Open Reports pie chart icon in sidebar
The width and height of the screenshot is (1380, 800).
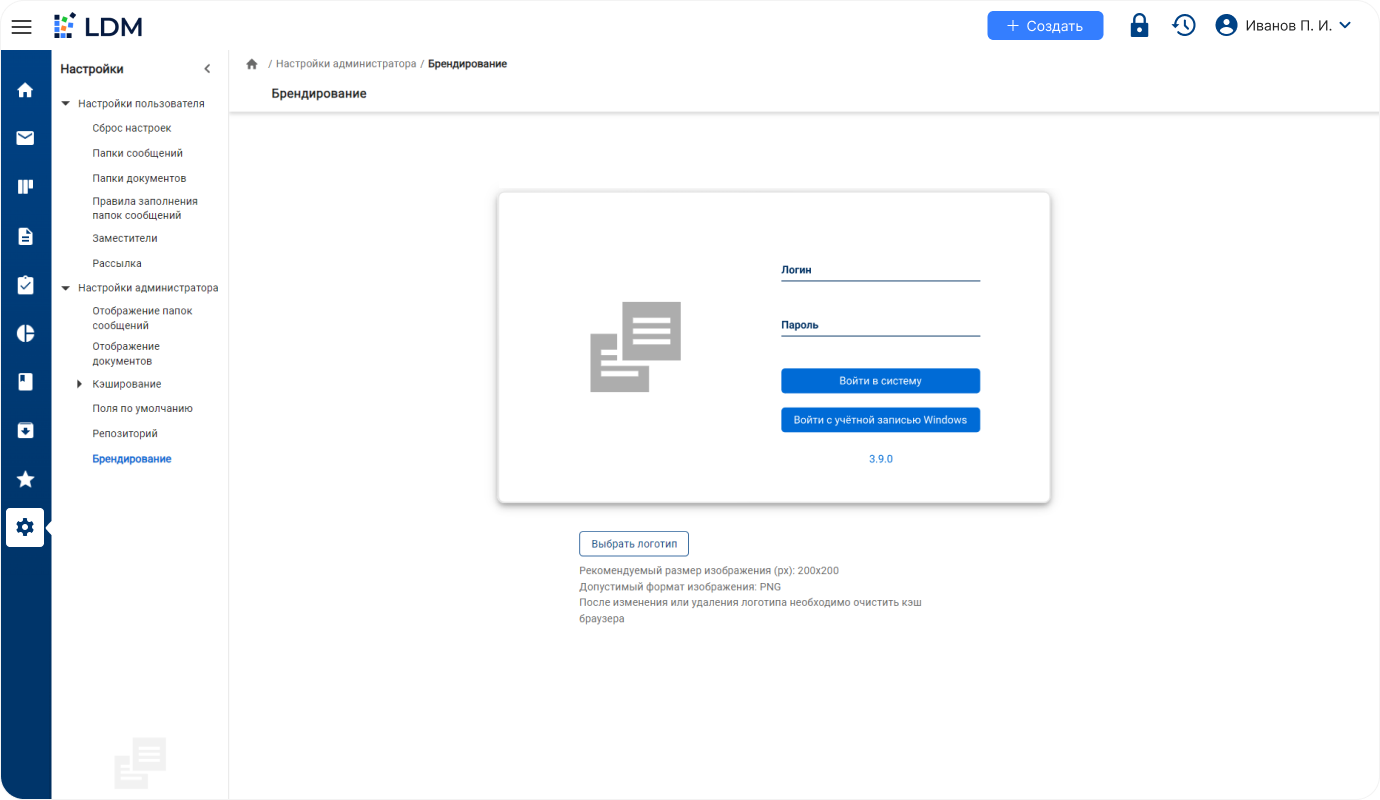[x=26, y=333]
